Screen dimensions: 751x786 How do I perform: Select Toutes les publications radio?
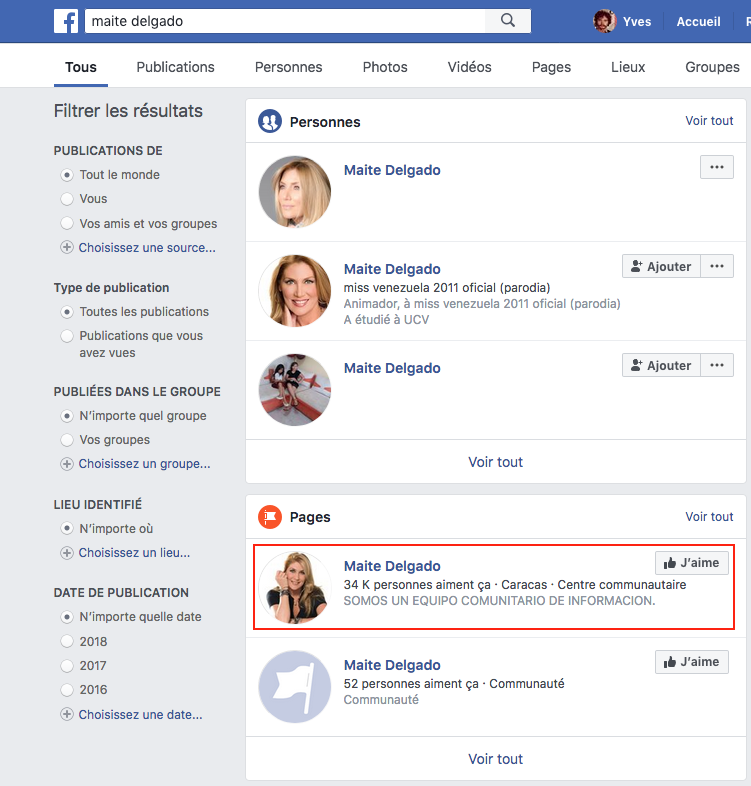pyautogui.click(x=67, y=312)
